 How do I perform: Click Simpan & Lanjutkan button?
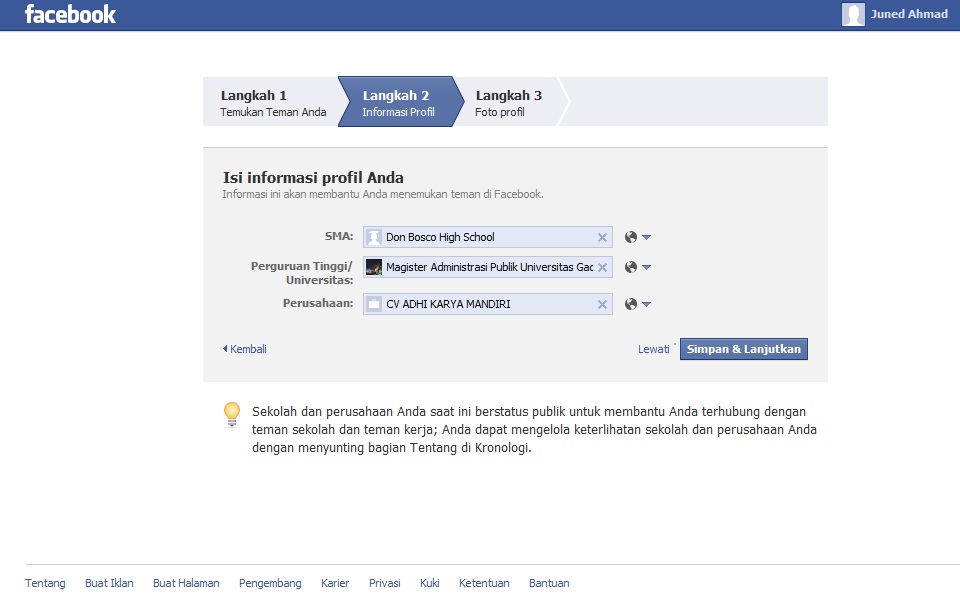click(743, 349)
